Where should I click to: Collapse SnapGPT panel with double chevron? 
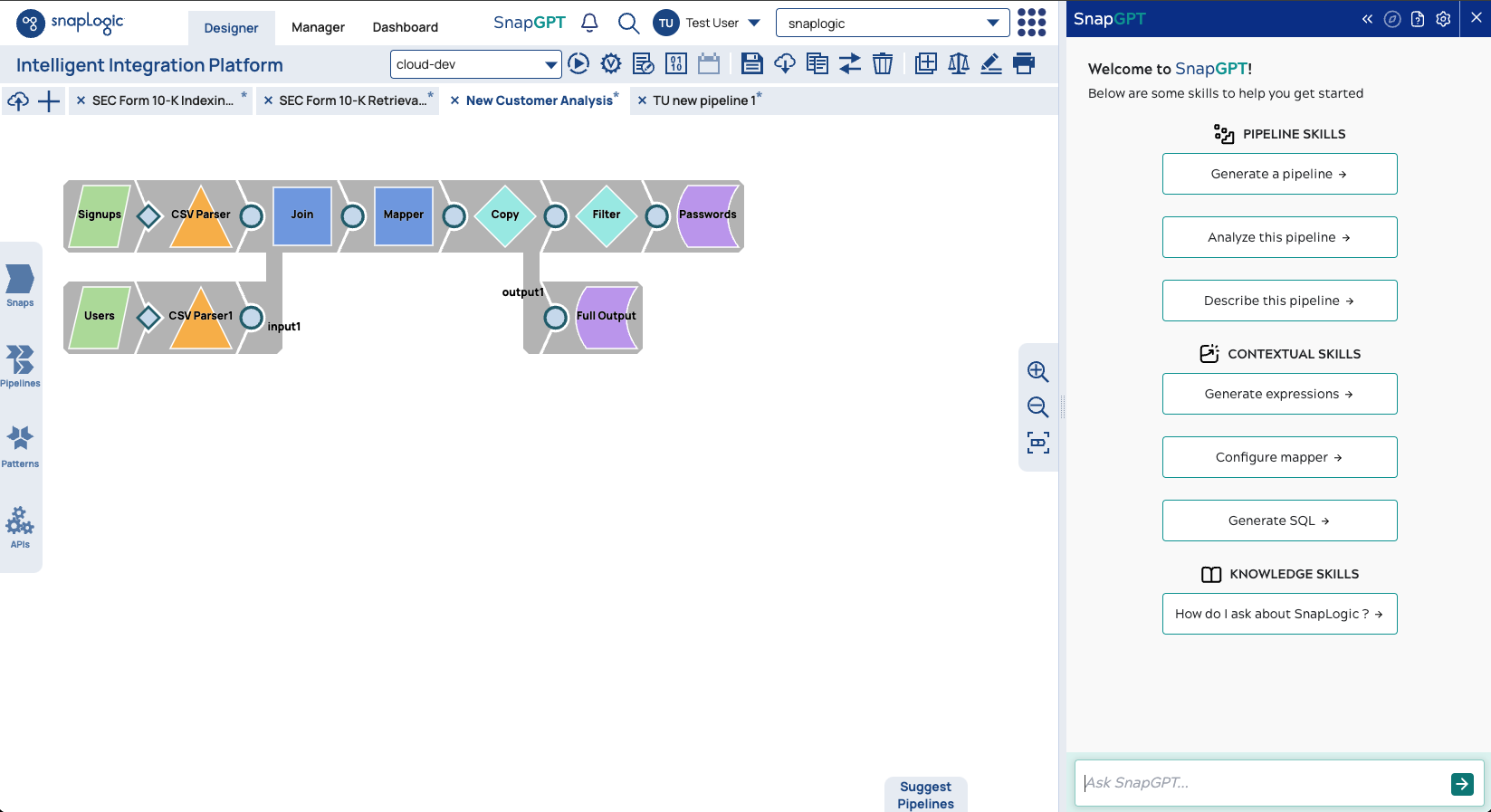1367,19
